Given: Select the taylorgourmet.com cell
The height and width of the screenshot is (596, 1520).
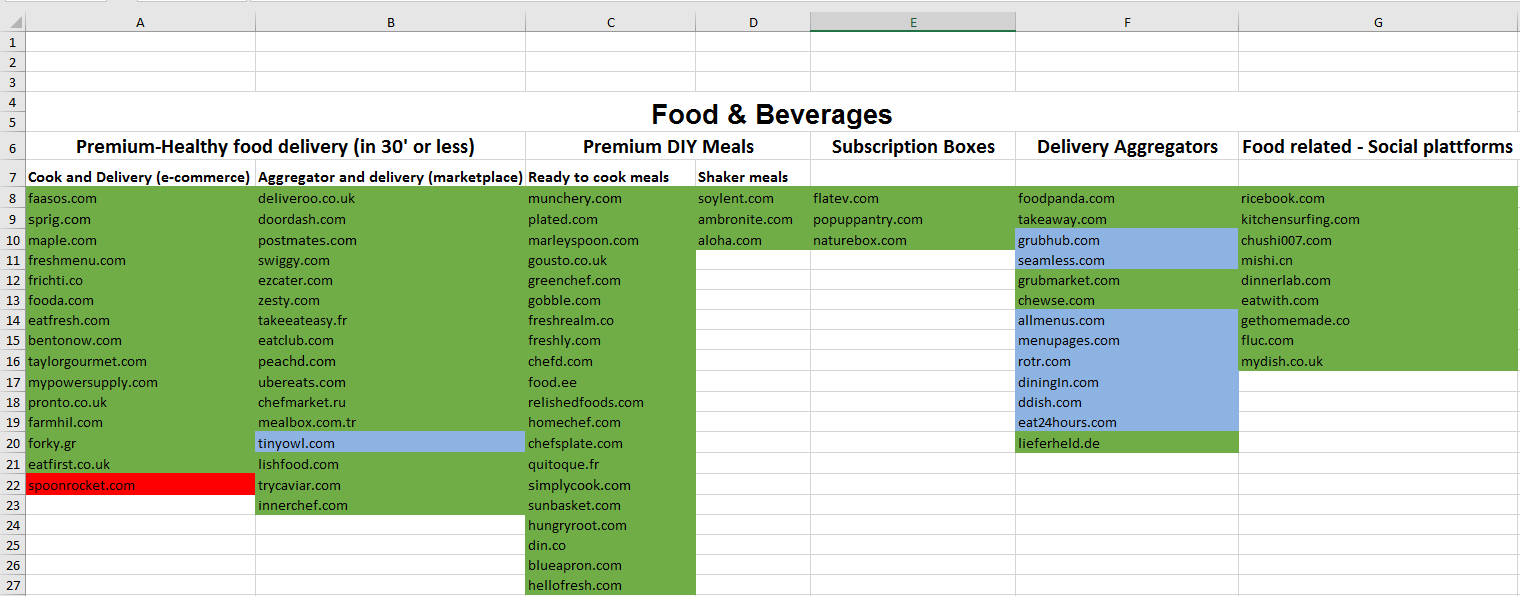Looking at the screenshot, I should pos(140,361).
